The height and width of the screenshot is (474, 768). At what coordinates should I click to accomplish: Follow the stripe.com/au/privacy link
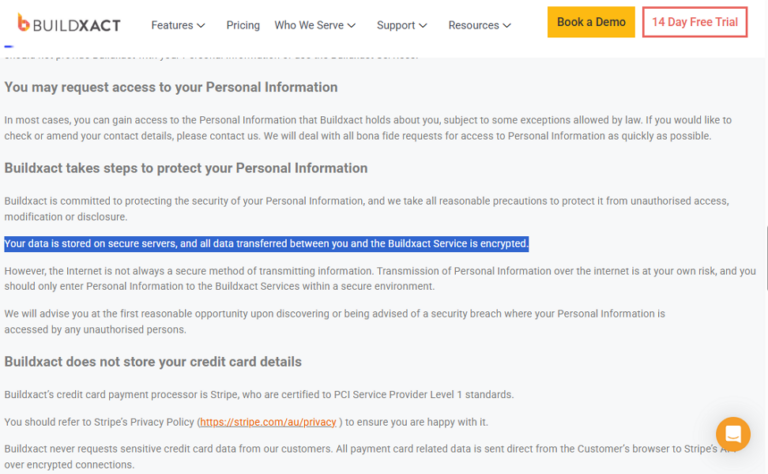coord(268,423)
